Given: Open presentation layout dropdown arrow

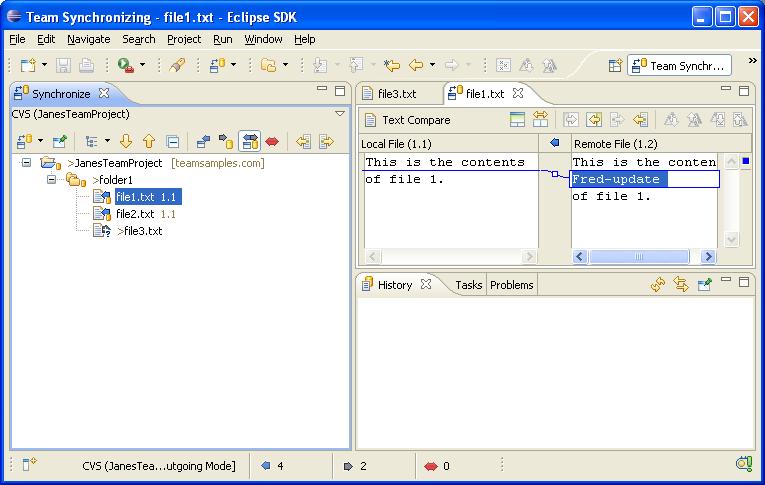Looking at the screenshot, I should pos(107,141).
